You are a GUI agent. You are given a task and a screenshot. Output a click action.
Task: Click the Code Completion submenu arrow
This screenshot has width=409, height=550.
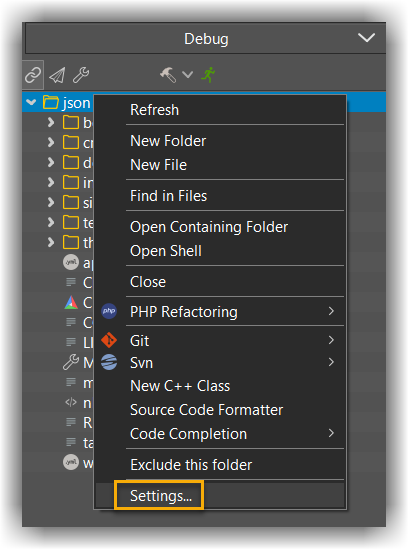point(331,433)
